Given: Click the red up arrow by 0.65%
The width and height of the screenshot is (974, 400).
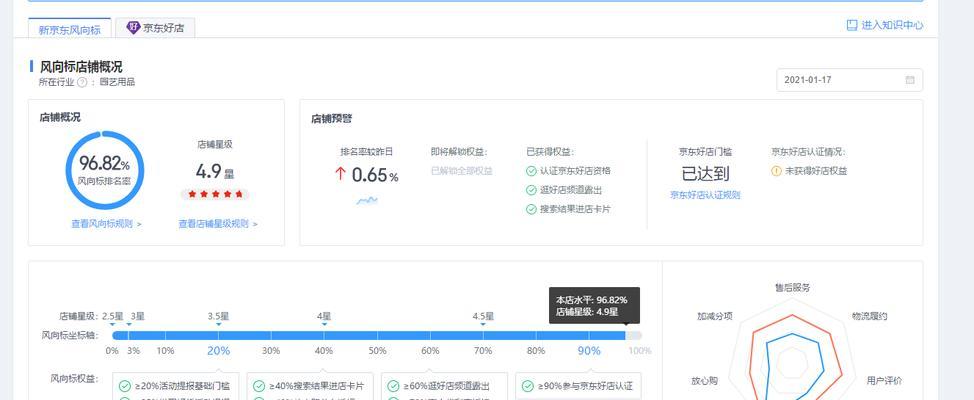Looking at the screenshot, I should coord(340,175).
